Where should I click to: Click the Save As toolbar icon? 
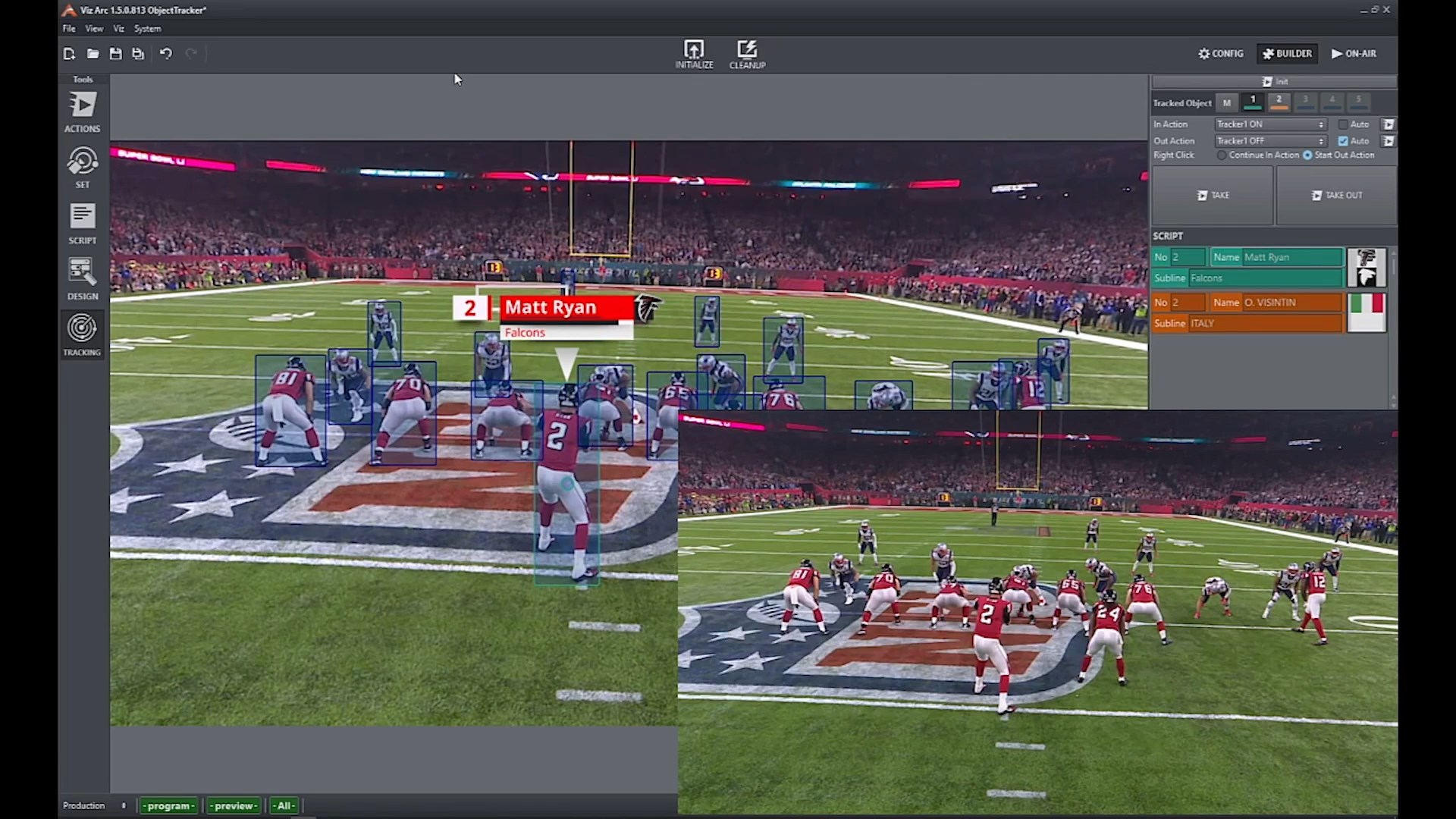tap(138, 53)
